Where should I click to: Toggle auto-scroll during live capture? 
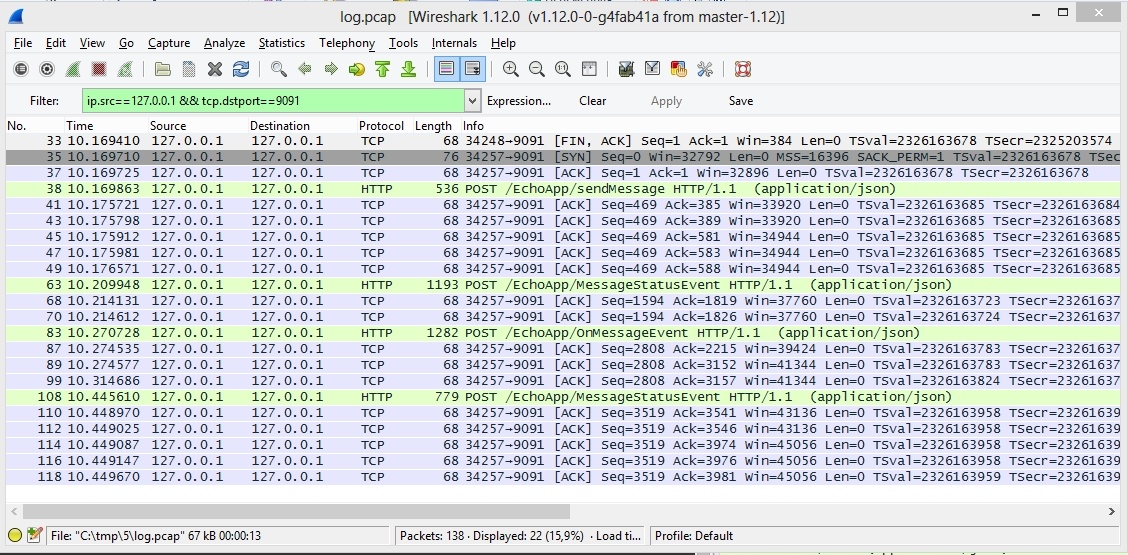point(472,69)
